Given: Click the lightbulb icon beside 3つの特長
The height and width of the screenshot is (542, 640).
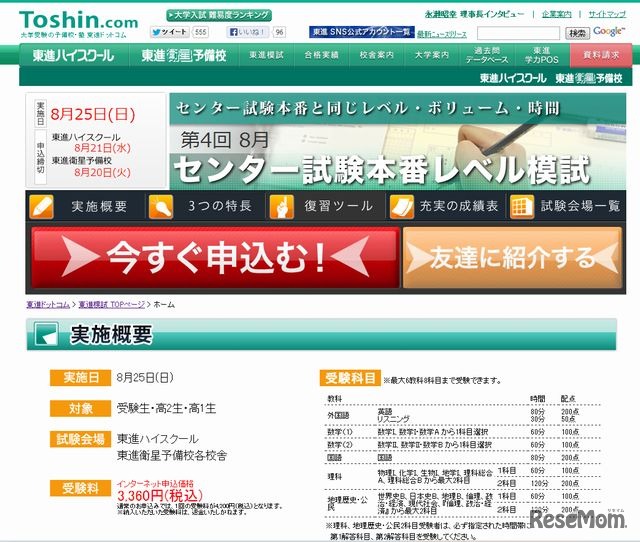Looking at the screenshot, I should tap(161, 207).
